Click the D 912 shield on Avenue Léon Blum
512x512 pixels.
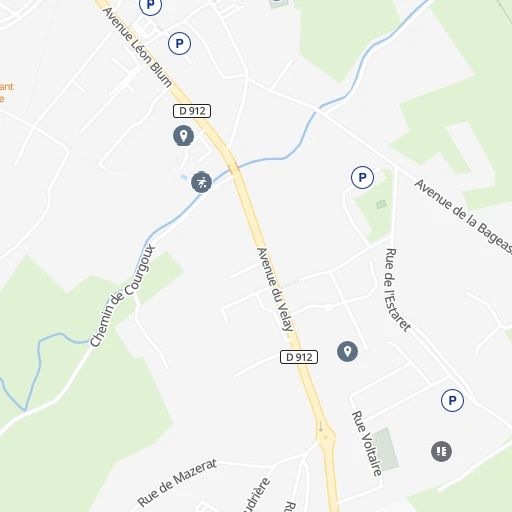(192, 111)
